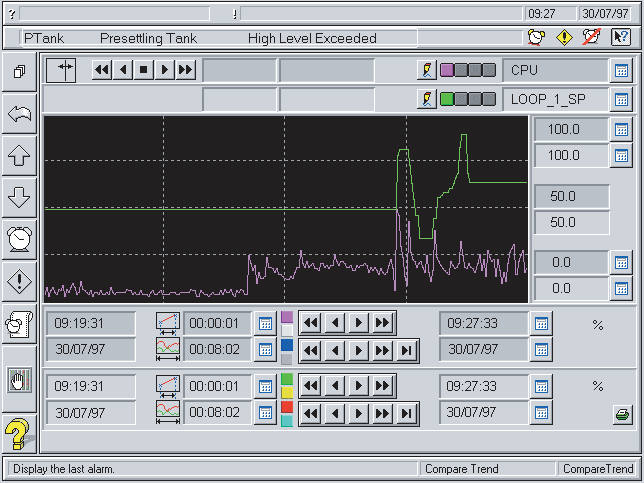Step cursor right with top toolbar arrow
644x483 pixels.
pos(164,70)
